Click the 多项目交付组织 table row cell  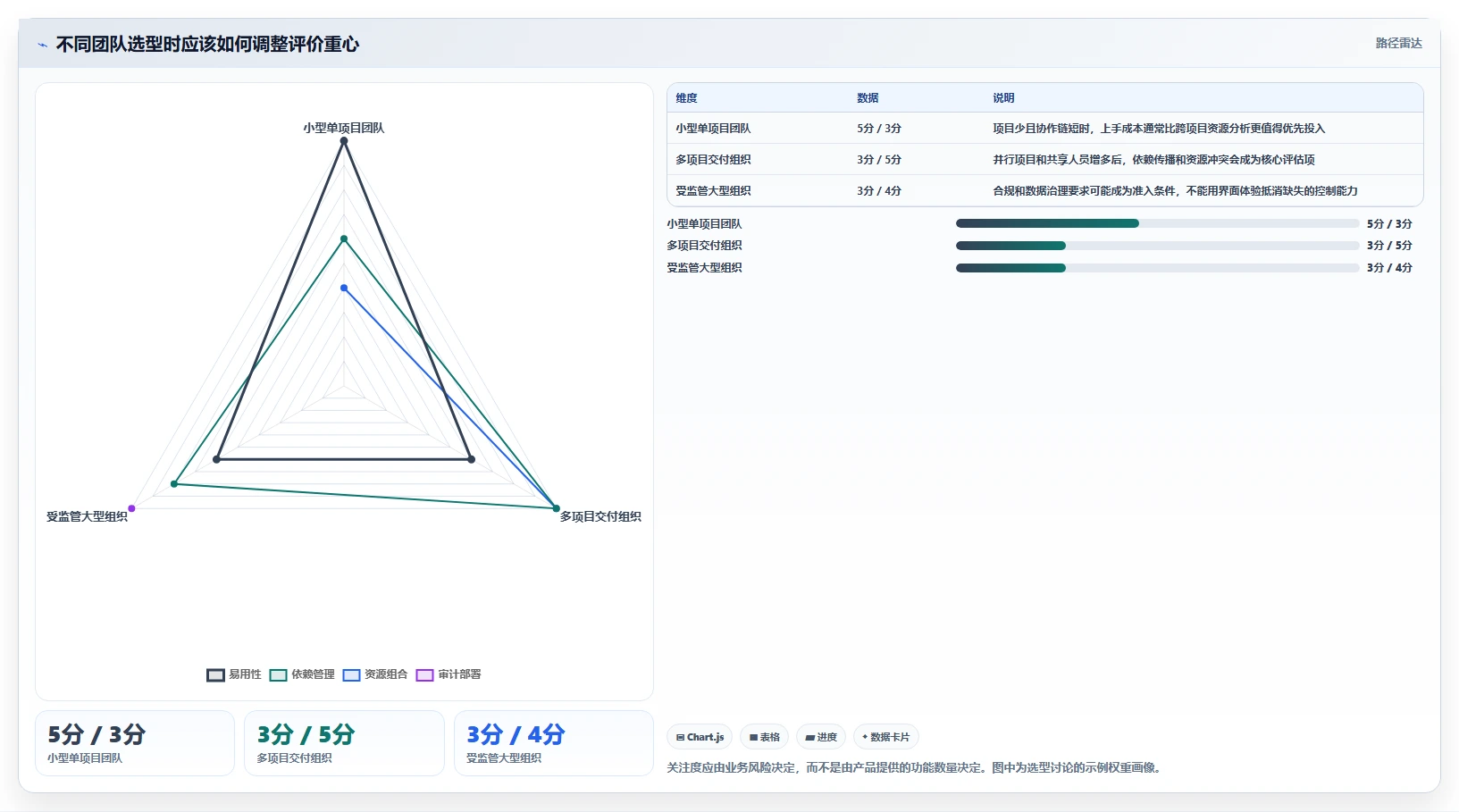pyautogui.click(x=713, y=160)
